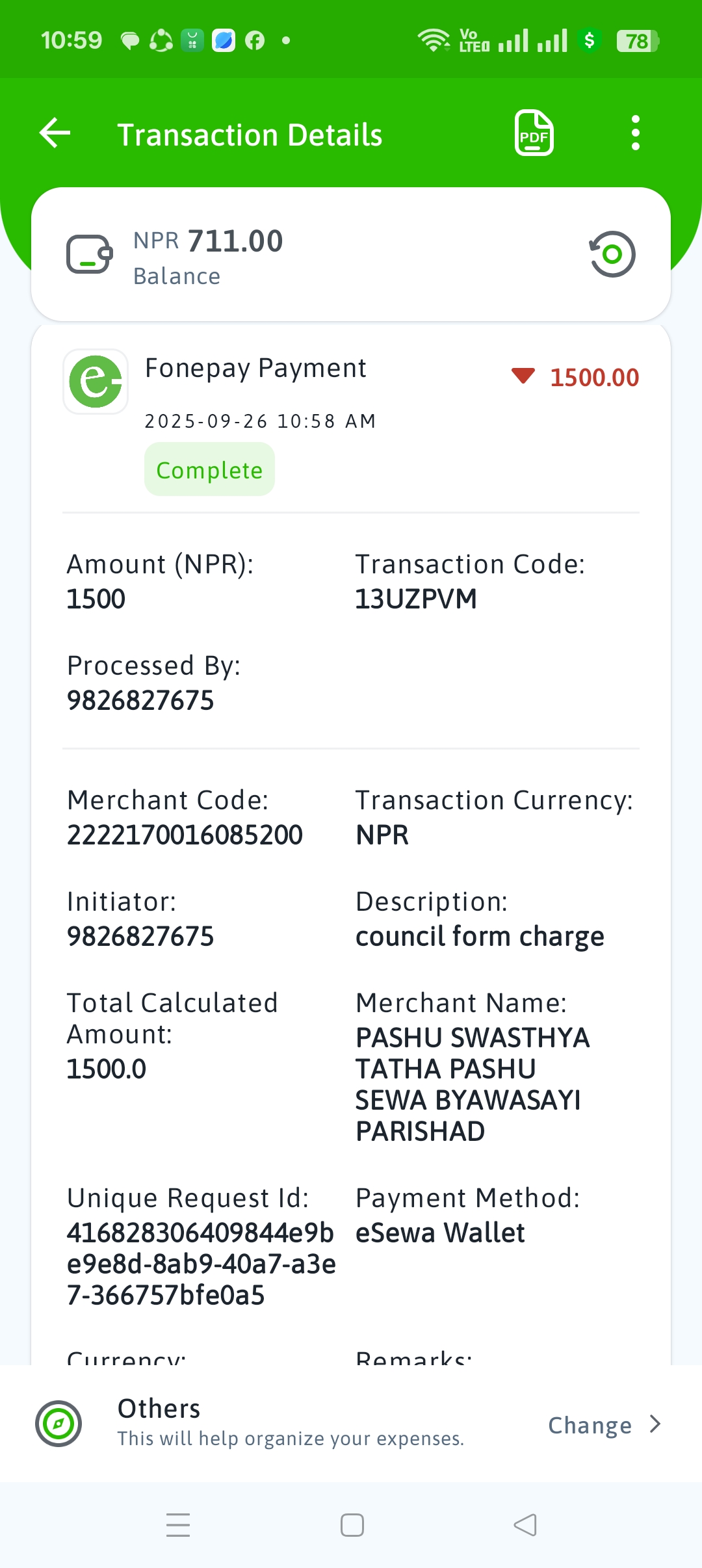702x1568 pixels.
Task: Tap the Others category compass icon
Action: point(58,1424)
